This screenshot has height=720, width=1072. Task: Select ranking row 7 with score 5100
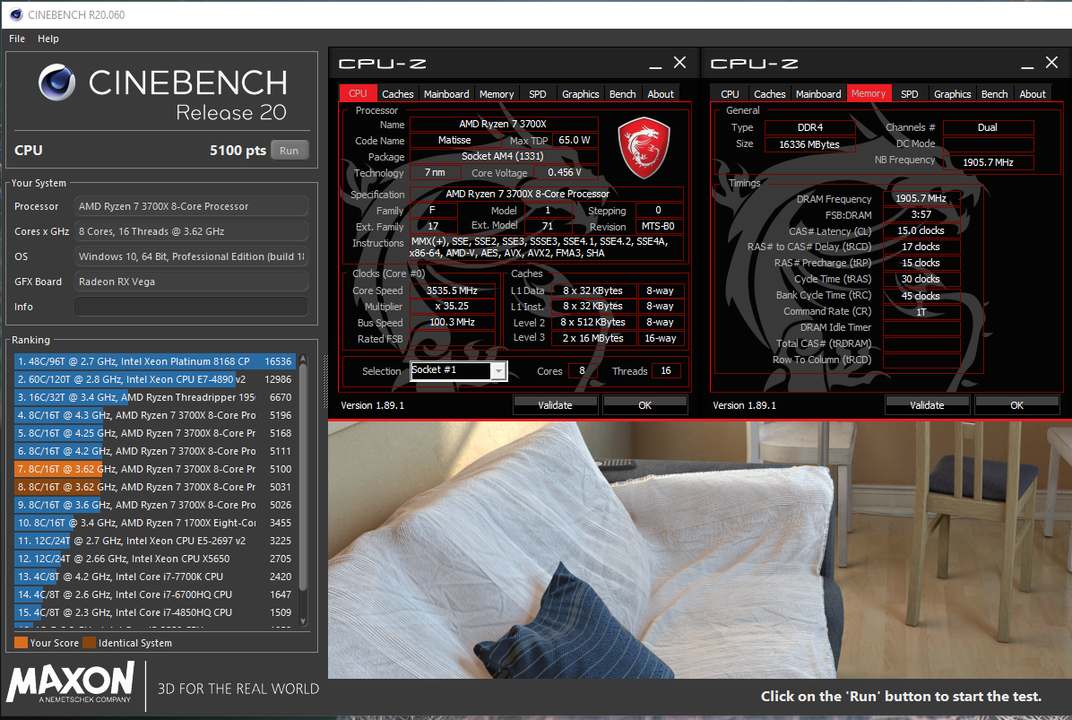(x=155, y=469)
